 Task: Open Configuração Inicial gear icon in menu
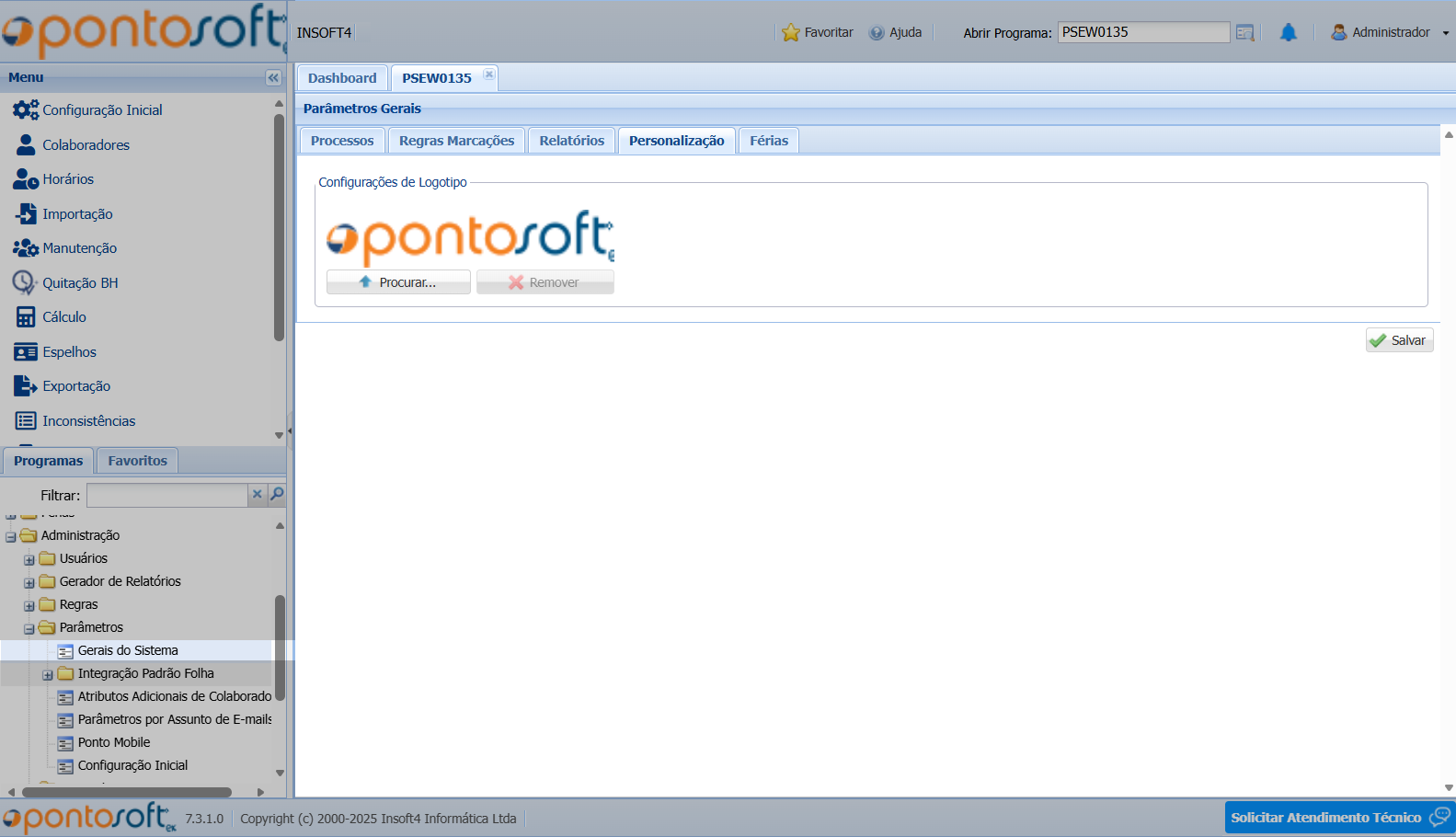(26, 110)
